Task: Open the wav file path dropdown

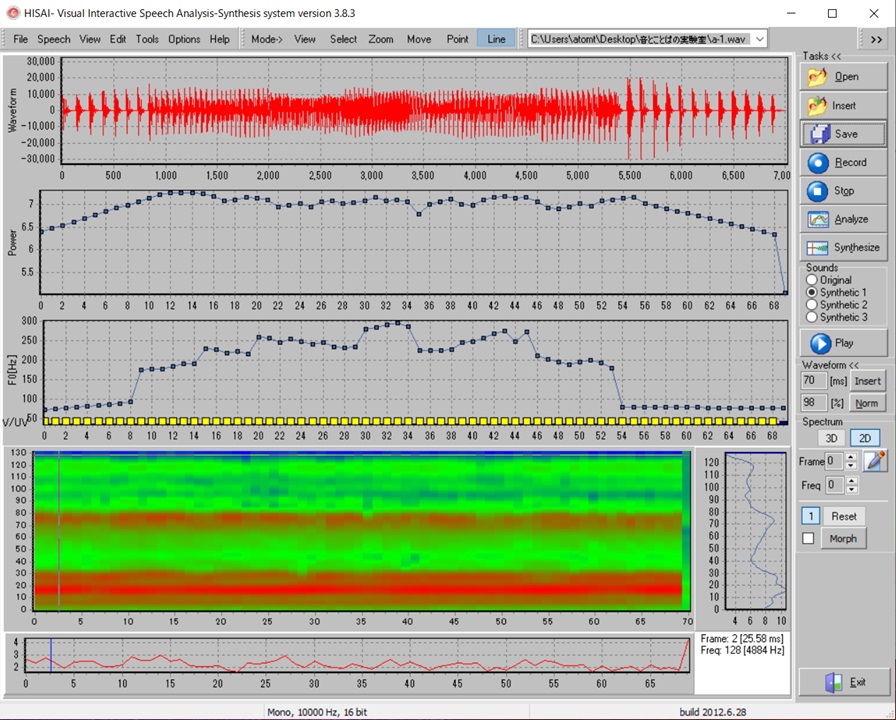Action: 759,39
